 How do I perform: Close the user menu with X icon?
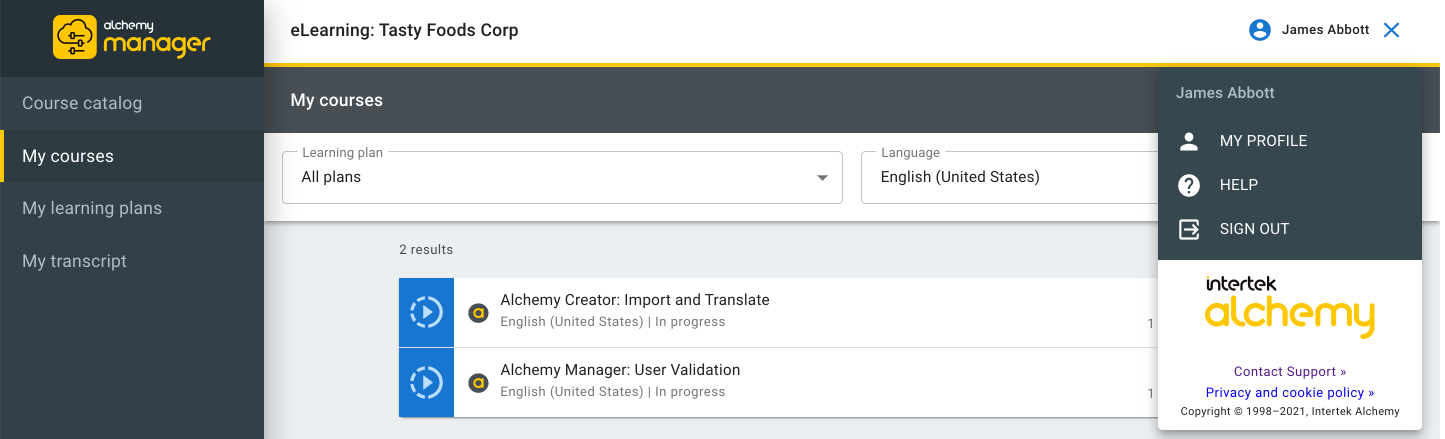point(1391,30)
